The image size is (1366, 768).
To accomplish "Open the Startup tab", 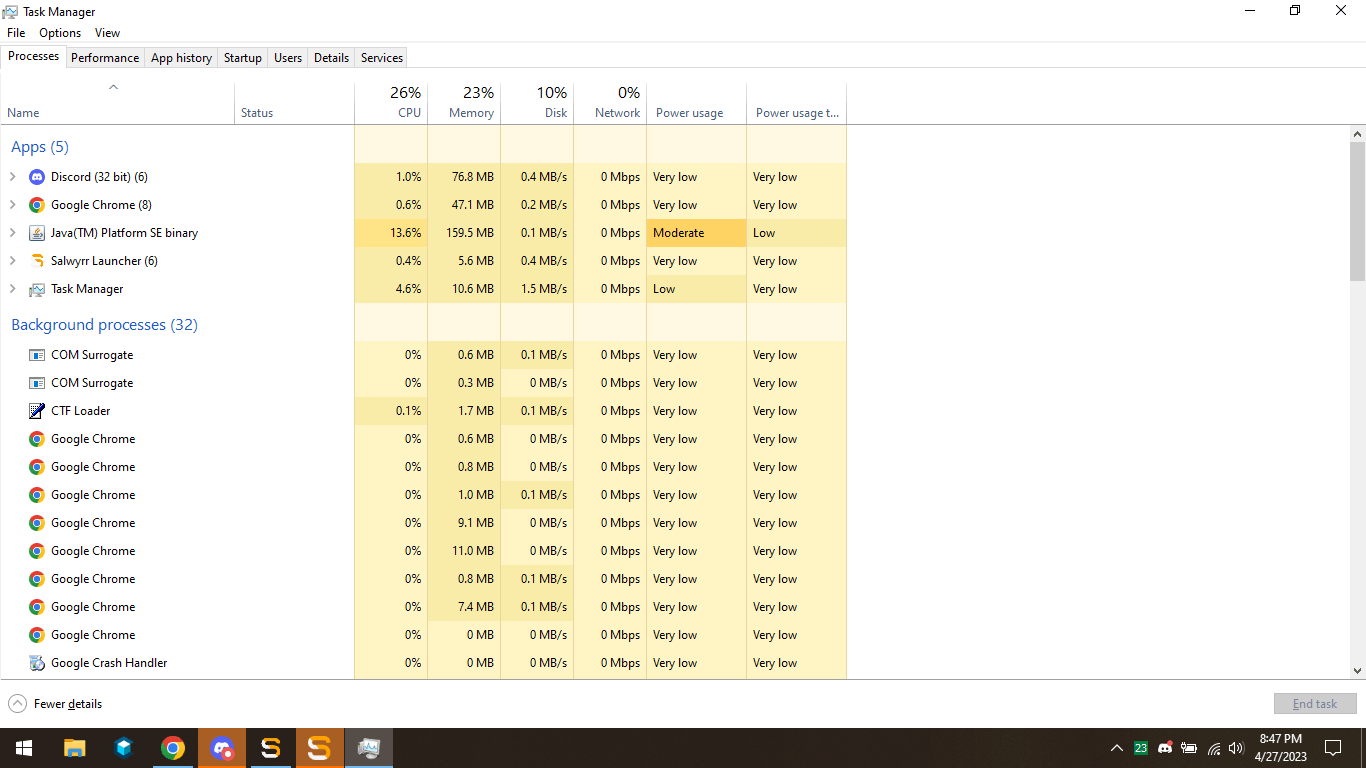I will (243, 58).
